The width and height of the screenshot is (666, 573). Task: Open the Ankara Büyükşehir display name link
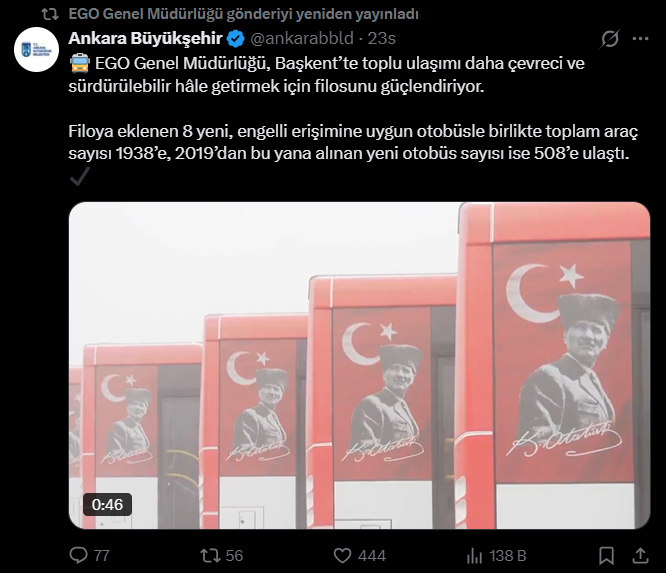click(x=145, y=38)
